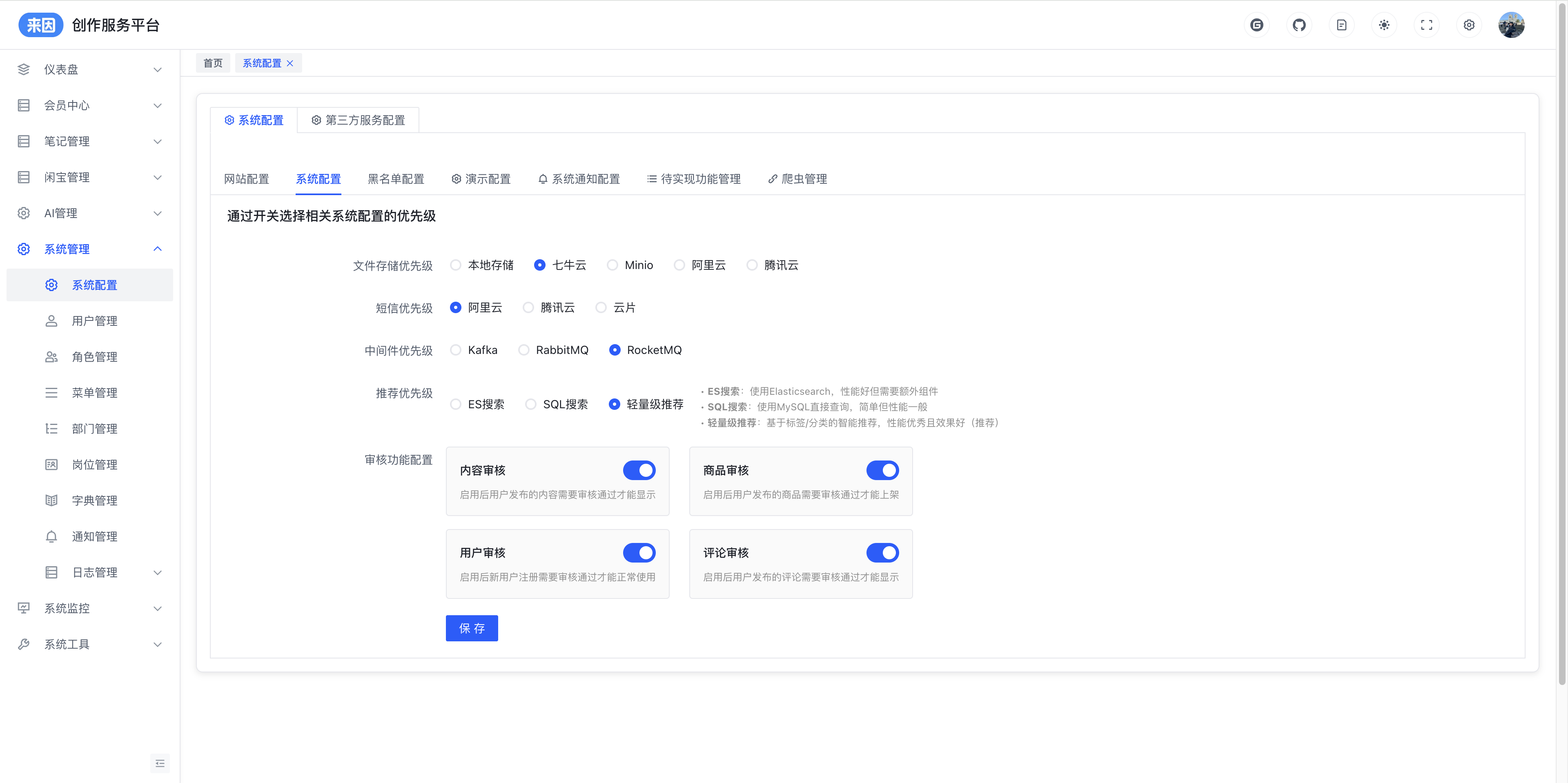Enter fullscreen using the expand icon
Viewport: 1568px width, 783px height.
(x=1426, y=25)
